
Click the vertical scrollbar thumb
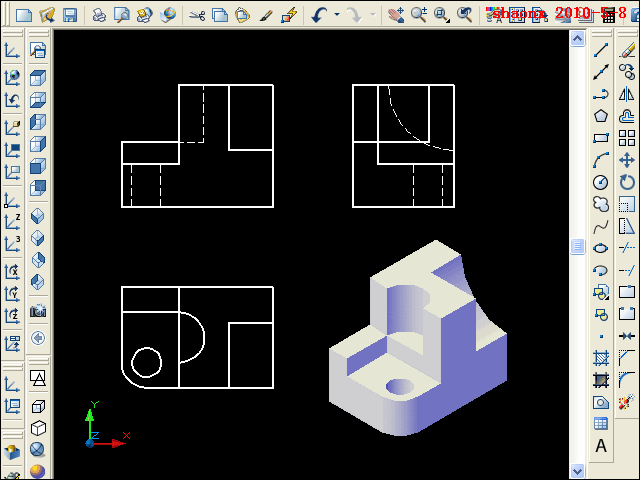point(577,247)
